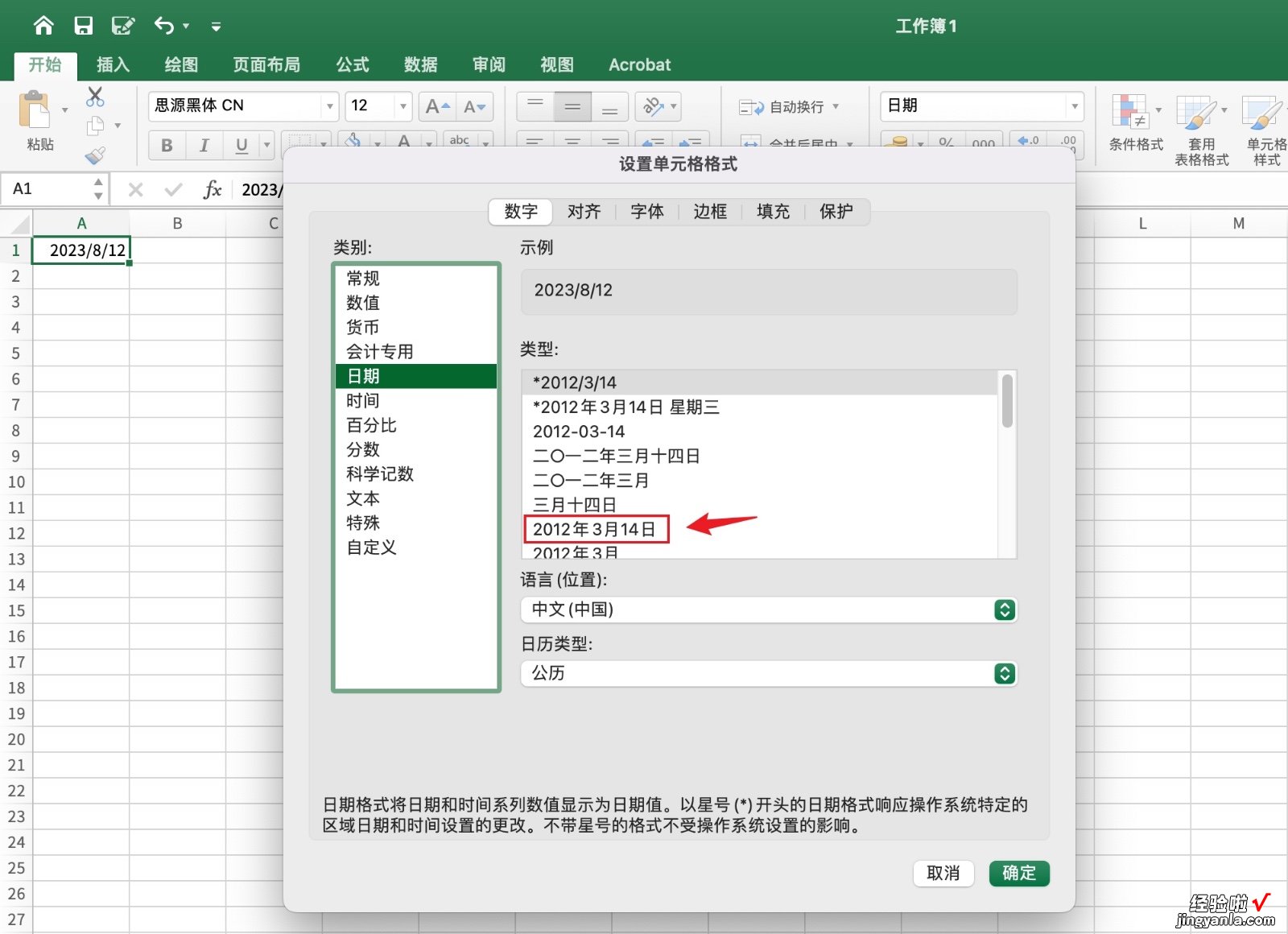Image resolution: width=1288 pixels, height=934 pixels.
Task: Click the Undo arrow icon
Action: (164, 26)
